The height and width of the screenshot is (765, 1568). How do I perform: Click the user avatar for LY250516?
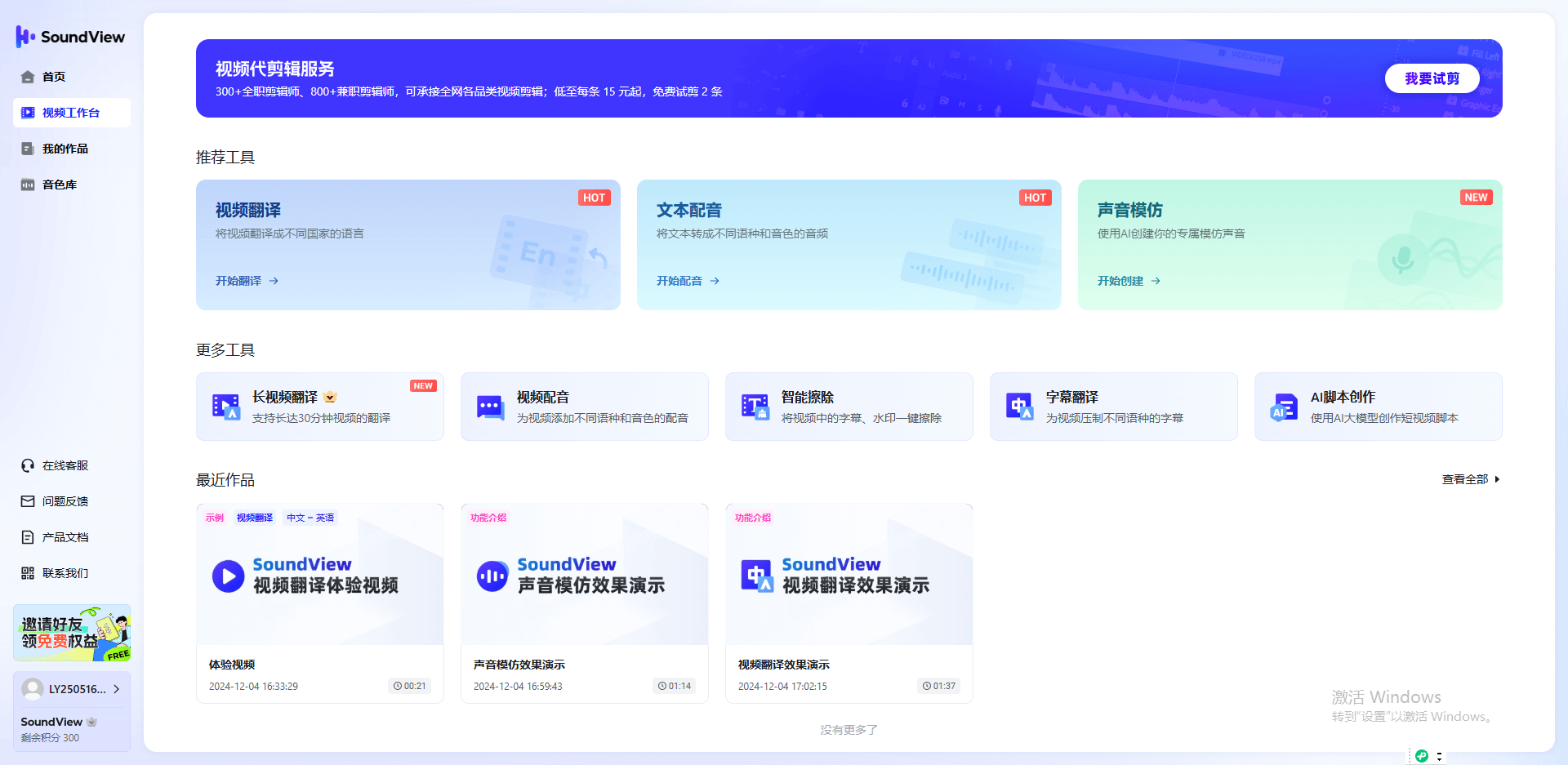click(33, 689)
